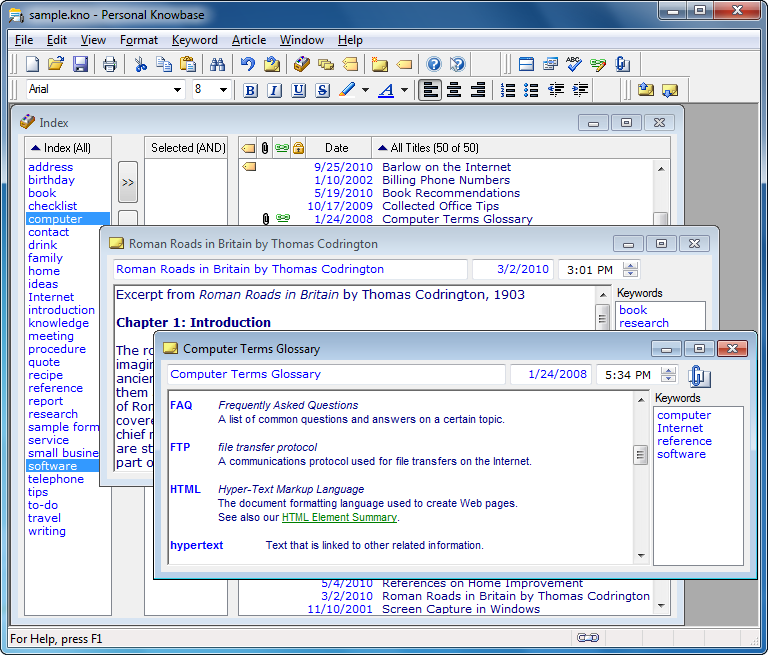Click the Print icon in the toolbar
The image size is (768, 655).
[109, 65]
